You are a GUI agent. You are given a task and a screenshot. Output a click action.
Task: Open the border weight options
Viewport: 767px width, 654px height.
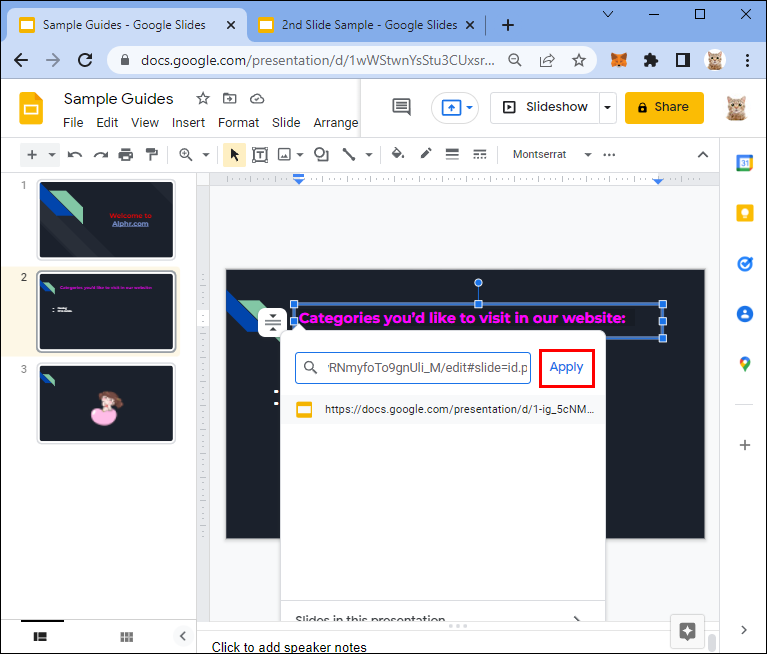pos(452,155)
